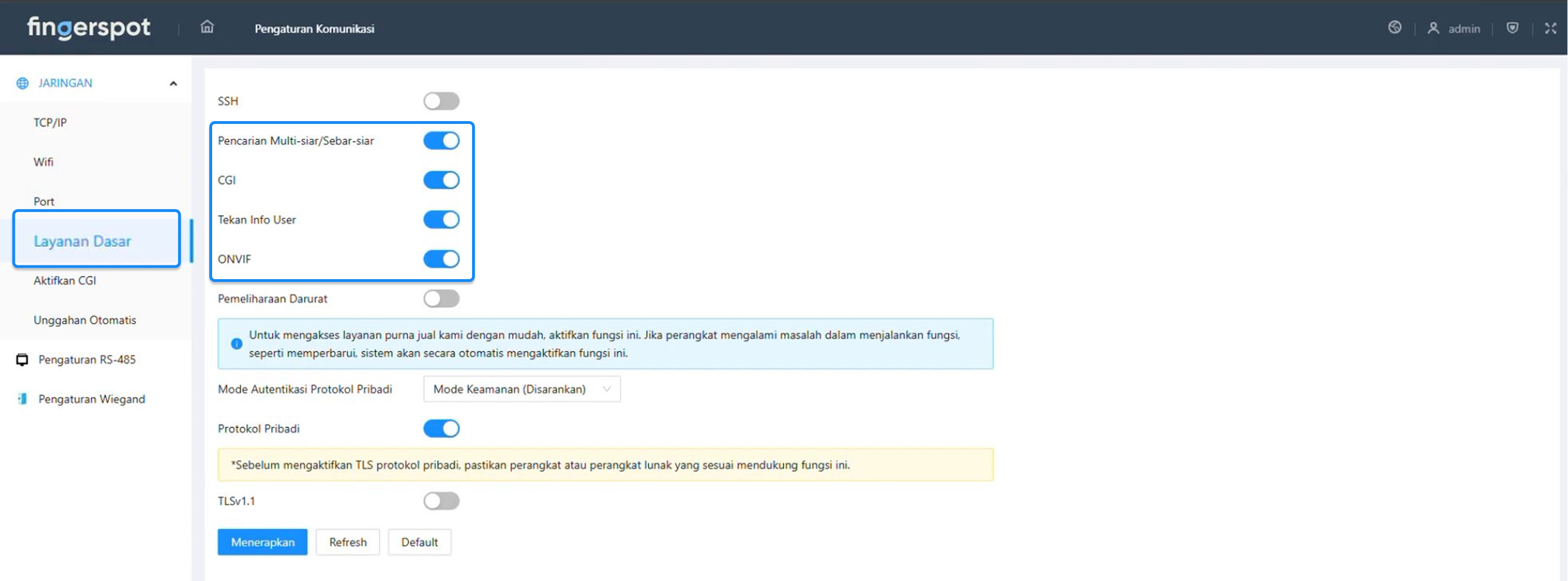
Task: Toggle off Protokol Pribadi switch
Action: (441, 429)
